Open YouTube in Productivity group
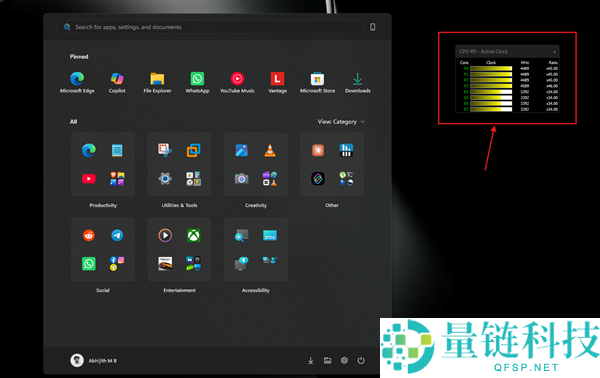The width and height of the screenshot is (600, 378). click(89, 179)
